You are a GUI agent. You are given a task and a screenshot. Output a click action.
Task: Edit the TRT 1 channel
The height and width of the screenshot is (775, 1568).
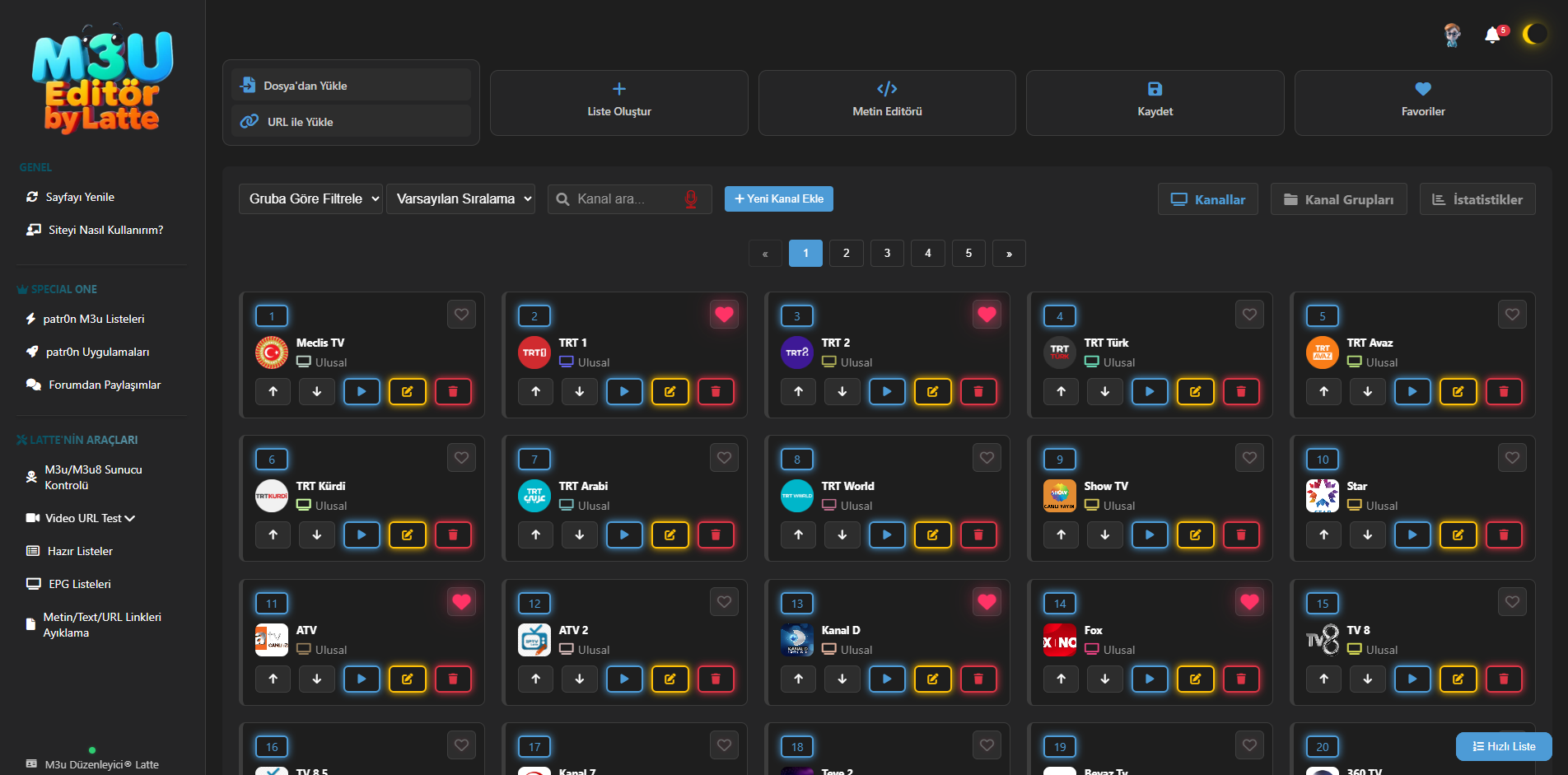(670, 391)
